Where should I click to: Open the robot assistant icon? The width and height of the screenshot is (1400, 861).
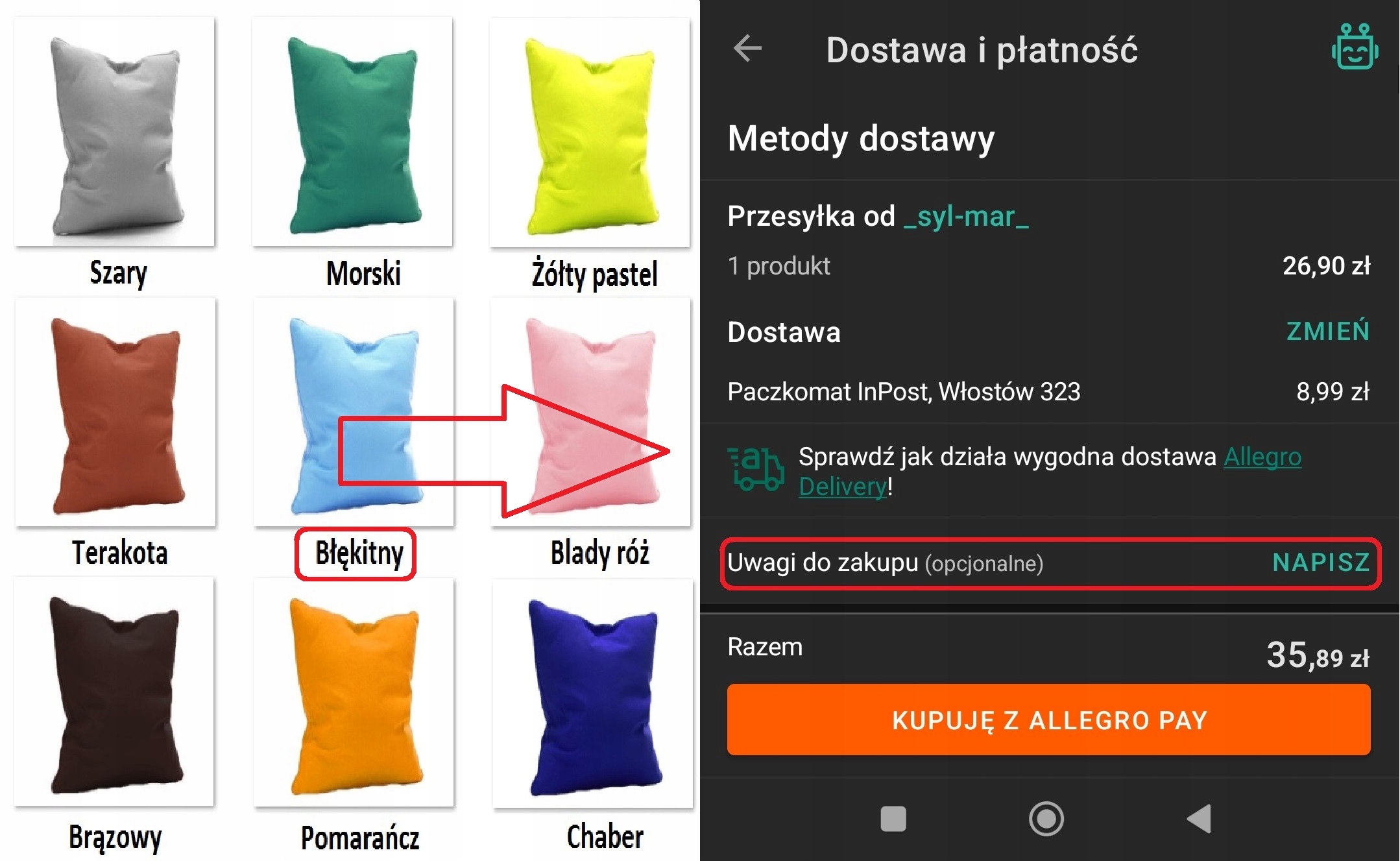pos(1355,46)
